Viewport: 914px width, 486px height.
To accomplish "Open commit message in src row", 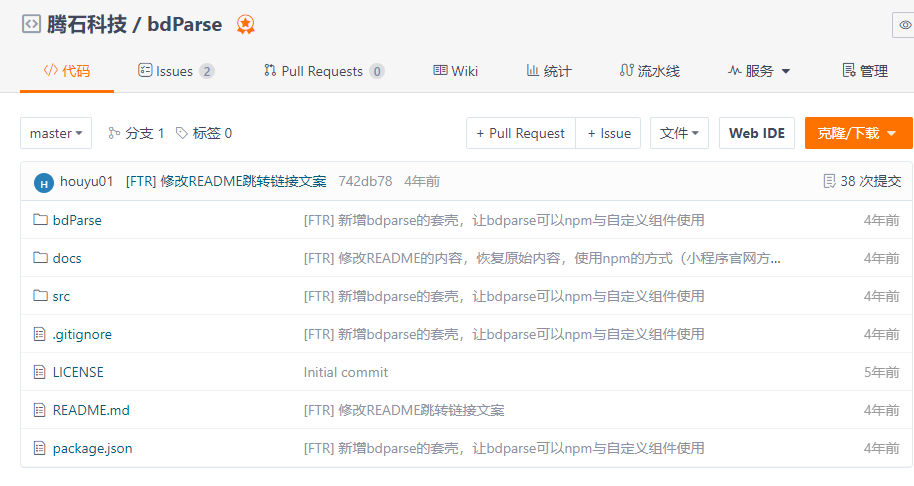I will (504, 296).
